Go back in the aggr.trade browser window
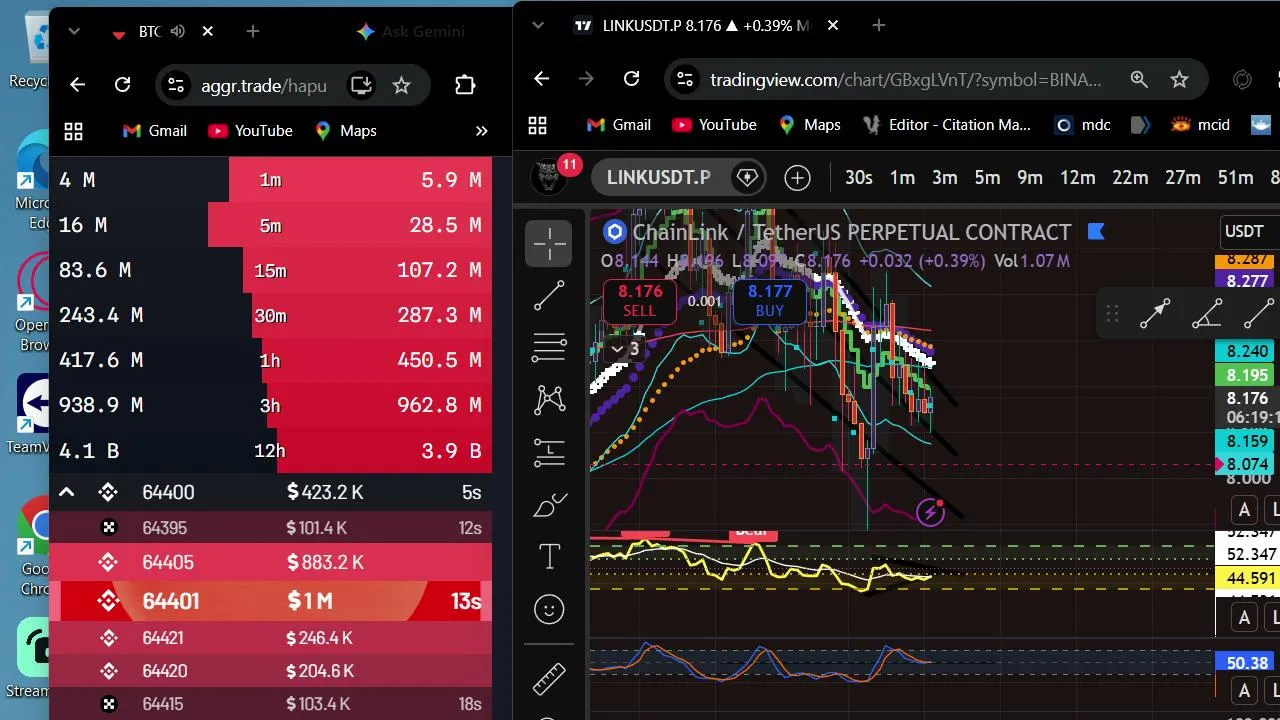 [x=78, y=85]
